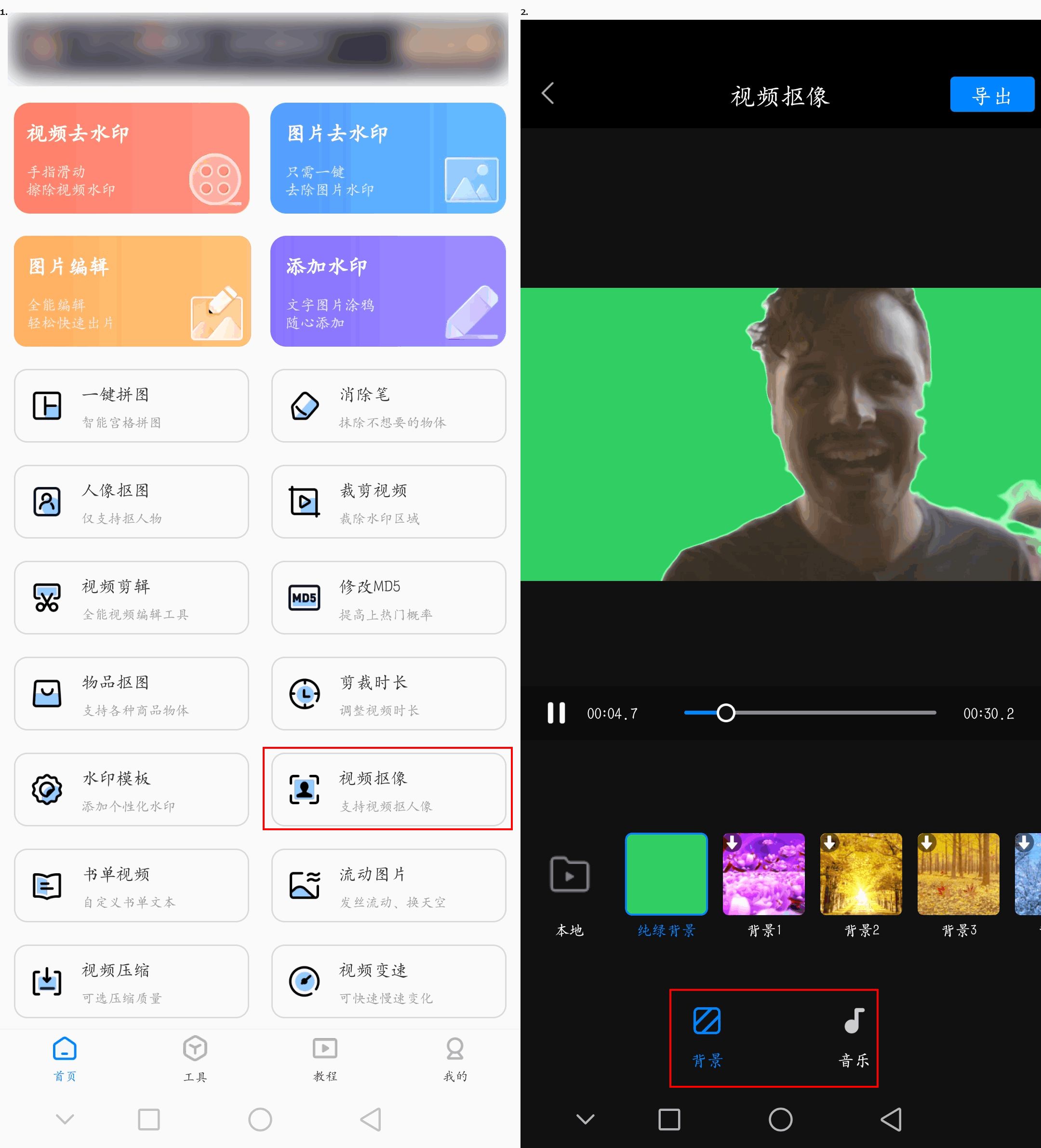Image resolution: width=1041 pixels, height=1148 pixels.
Task: Go back with the top-left chevron
Action: coord(548,94)
